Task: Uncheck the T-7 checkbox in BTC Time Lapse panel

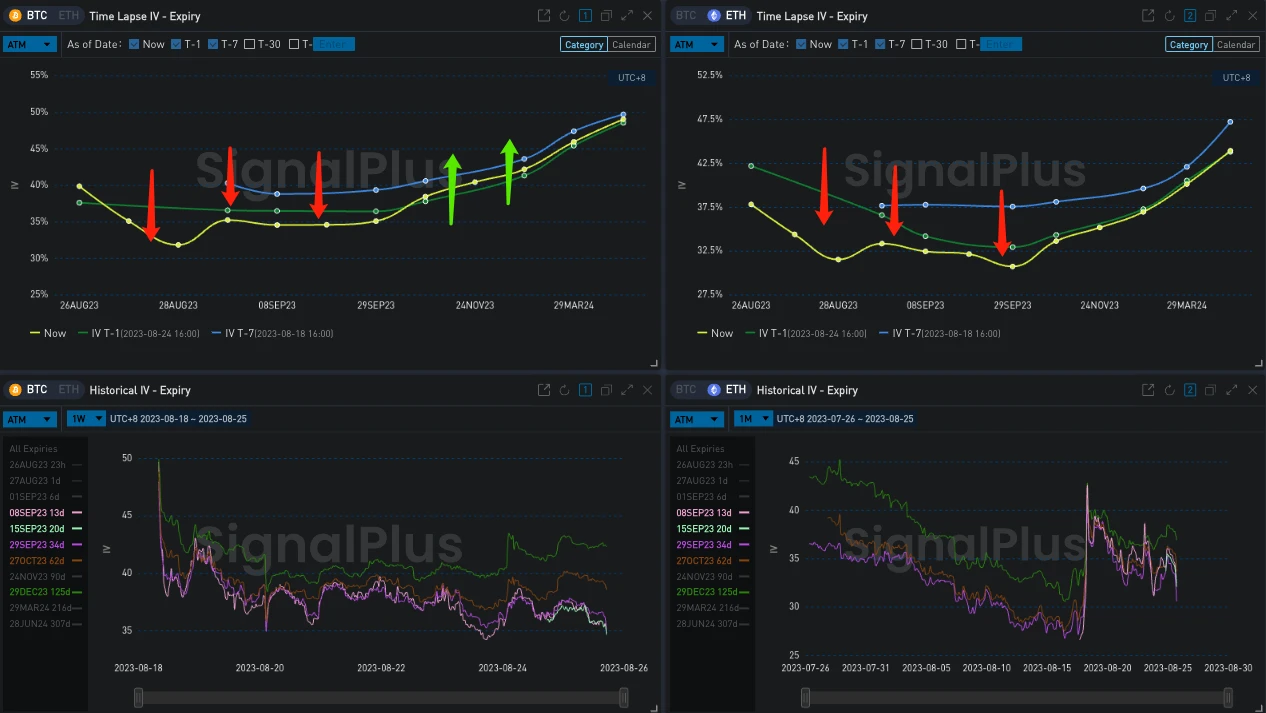Action: (x=213, y=44)
